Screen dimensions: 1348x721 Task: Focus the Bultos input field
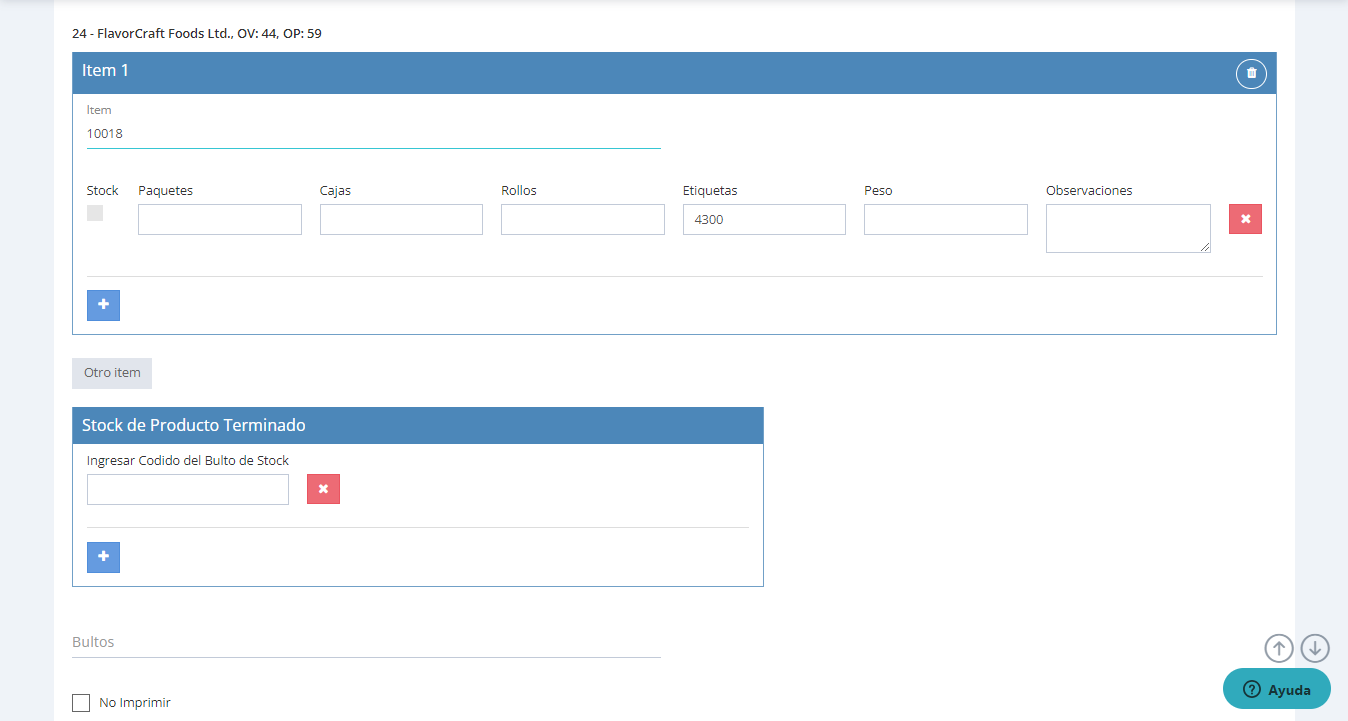[366, 642]
